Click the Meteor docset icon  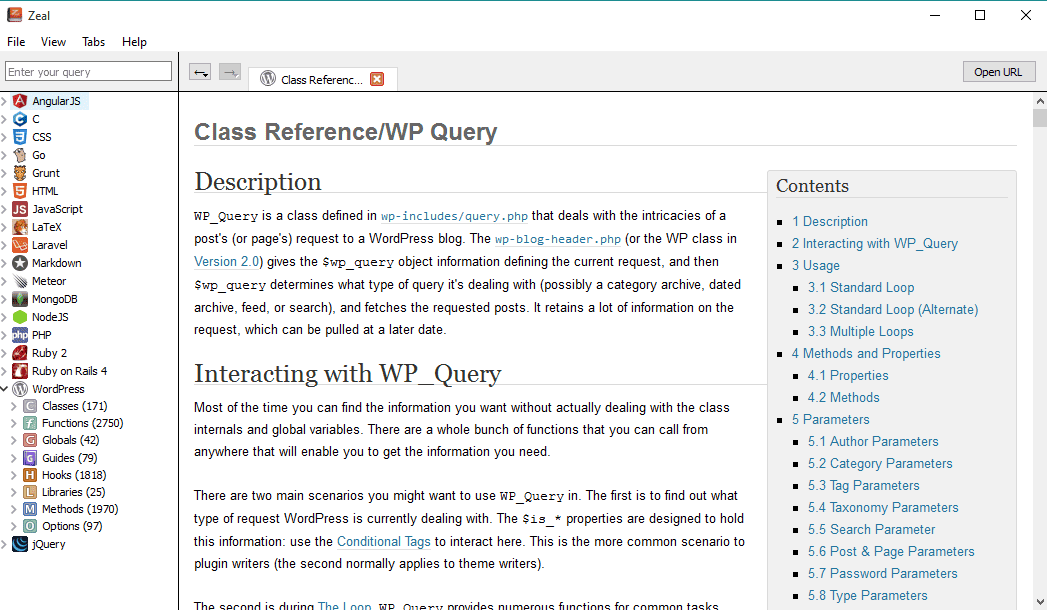(x=20, y=281)
